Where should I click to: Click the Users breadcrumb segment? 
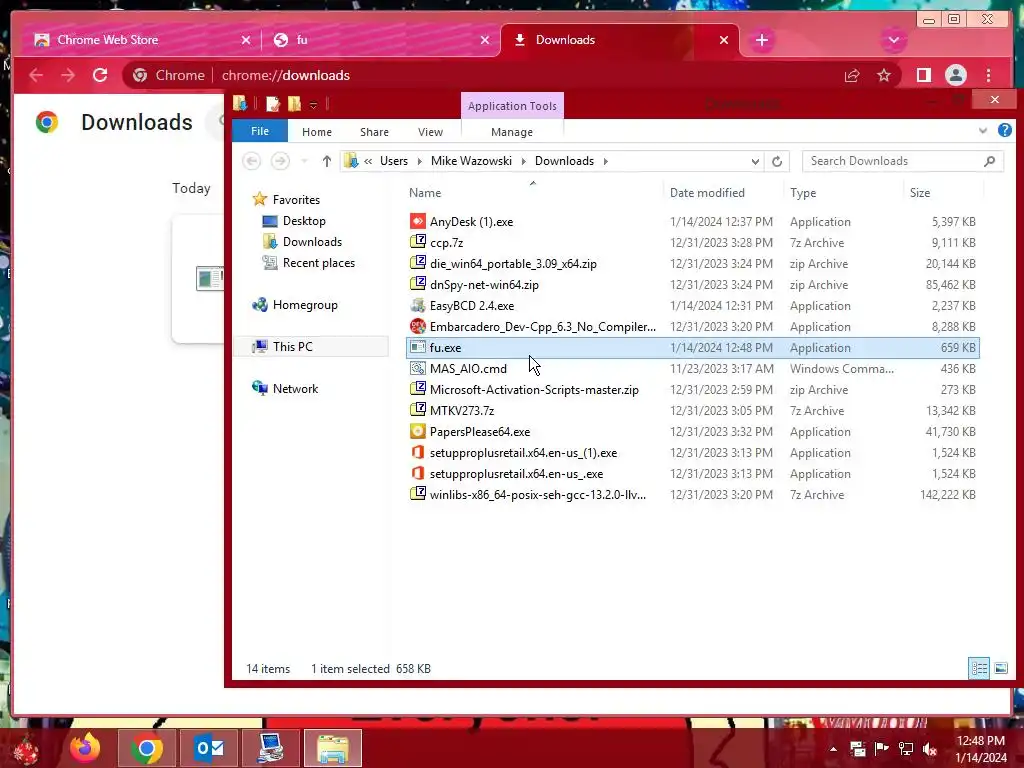tap(394, 161)
